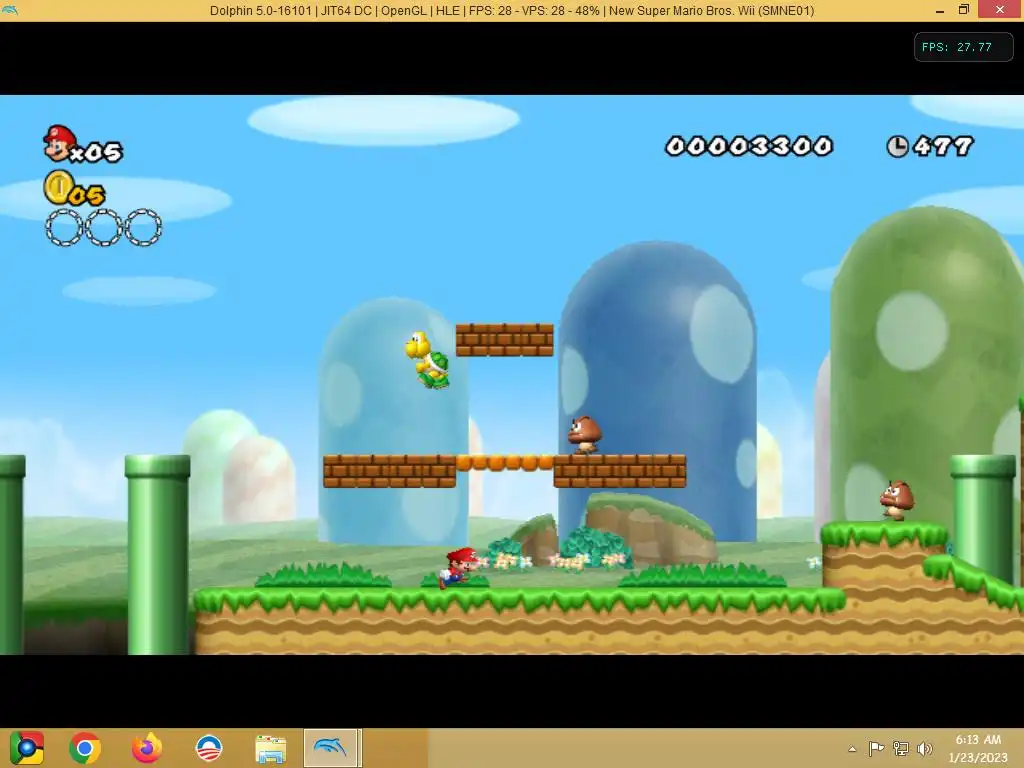
Task: Click the timer clock icon
Action: pyautogui.click(x=897, y=146)
